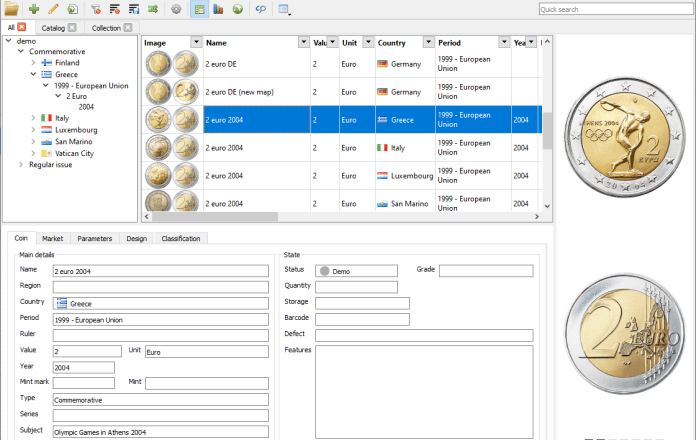Close the Catalog tab
This screenshot has width=696, height=440.
pyautogui.click(x=72, y=28)
